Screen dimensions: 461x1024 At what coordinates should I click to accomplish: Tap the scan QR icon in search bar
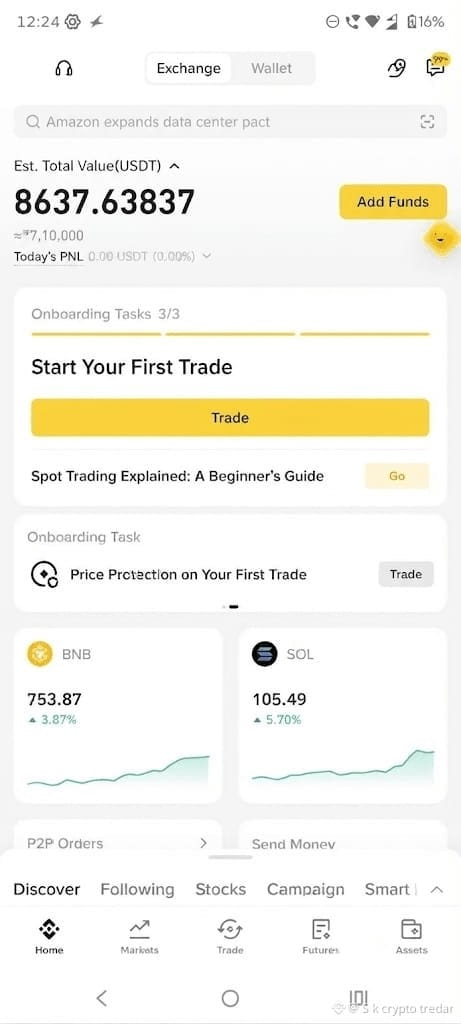[x=427, y=121]
